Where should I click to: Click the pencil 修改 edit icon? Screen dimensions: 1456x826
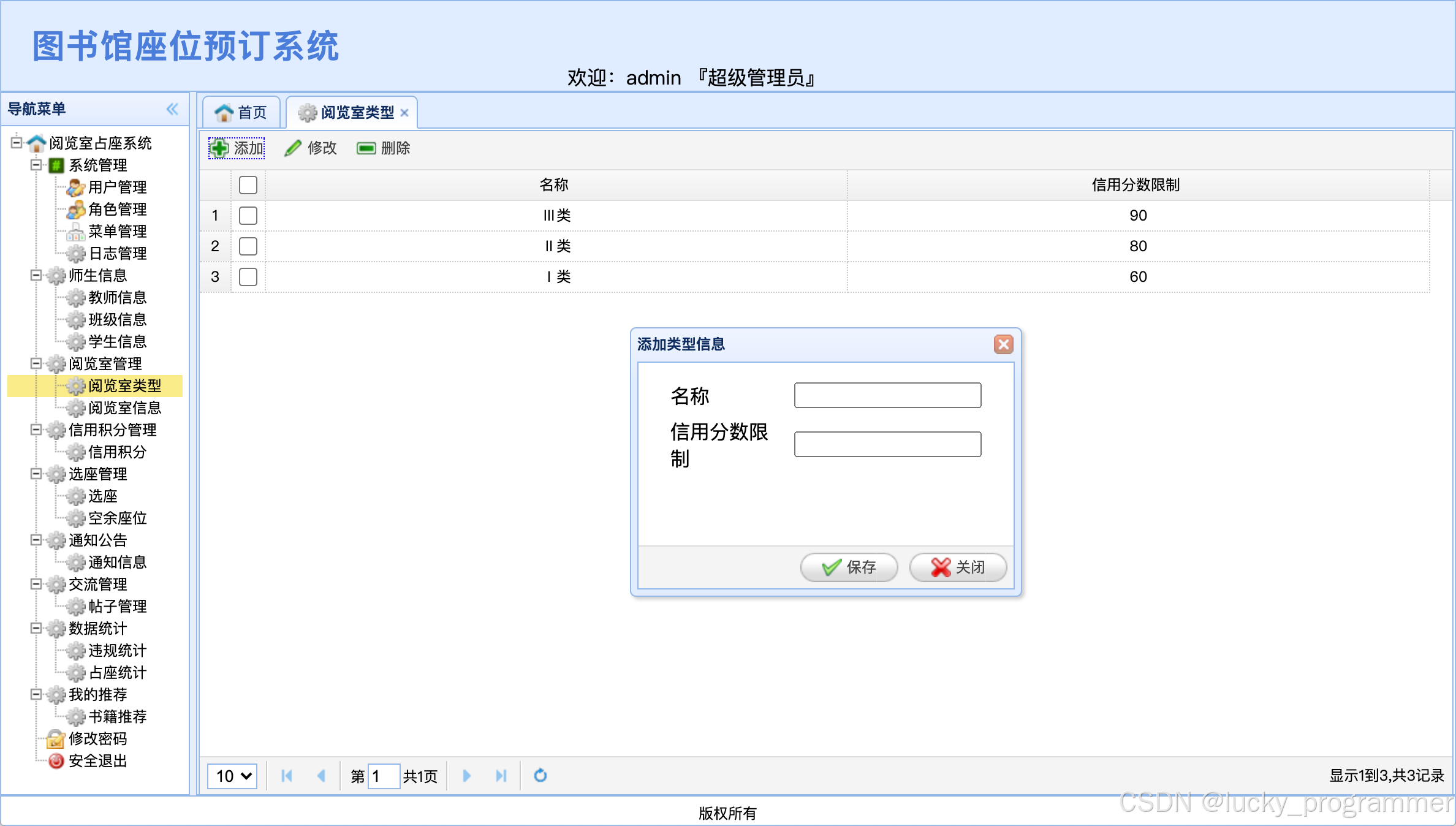click(x=293, y=148)
